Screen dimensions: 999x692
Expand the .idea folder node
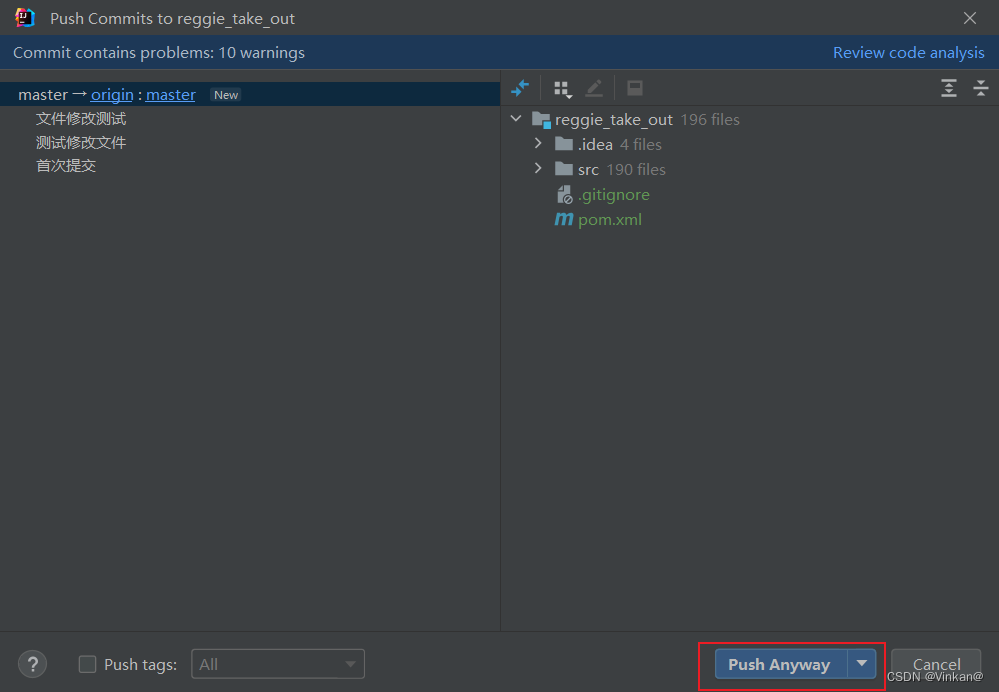[x=538, y=144]
